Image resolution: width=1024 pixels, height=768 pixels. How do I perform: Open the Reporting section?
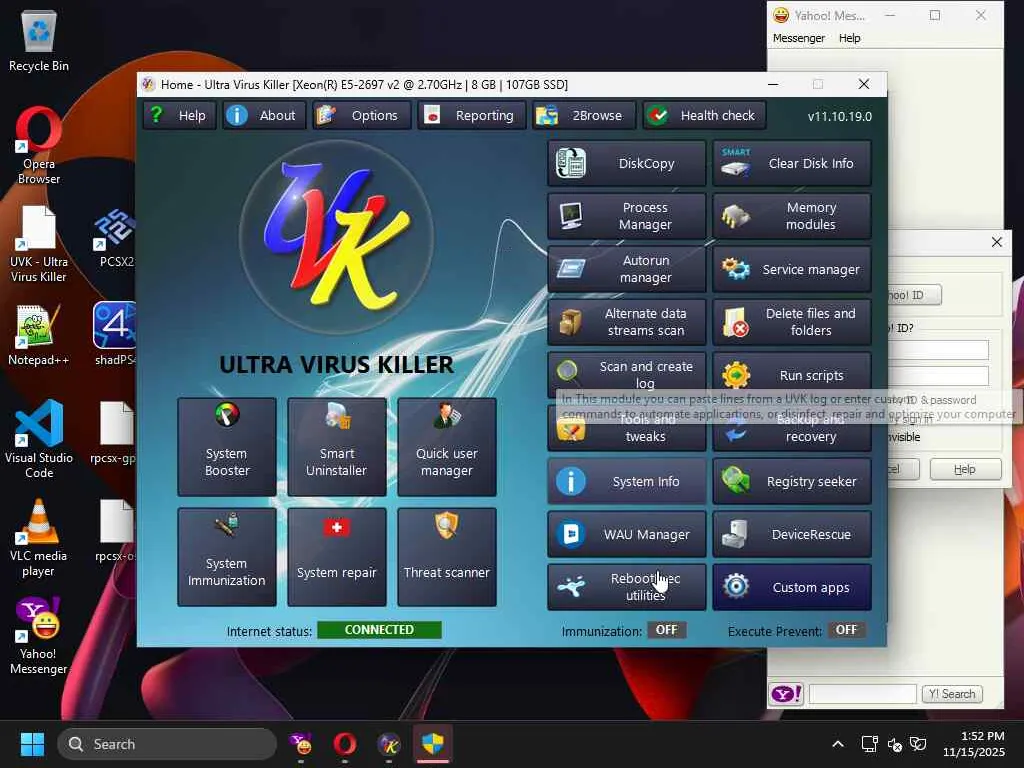(x=472, y=116)
